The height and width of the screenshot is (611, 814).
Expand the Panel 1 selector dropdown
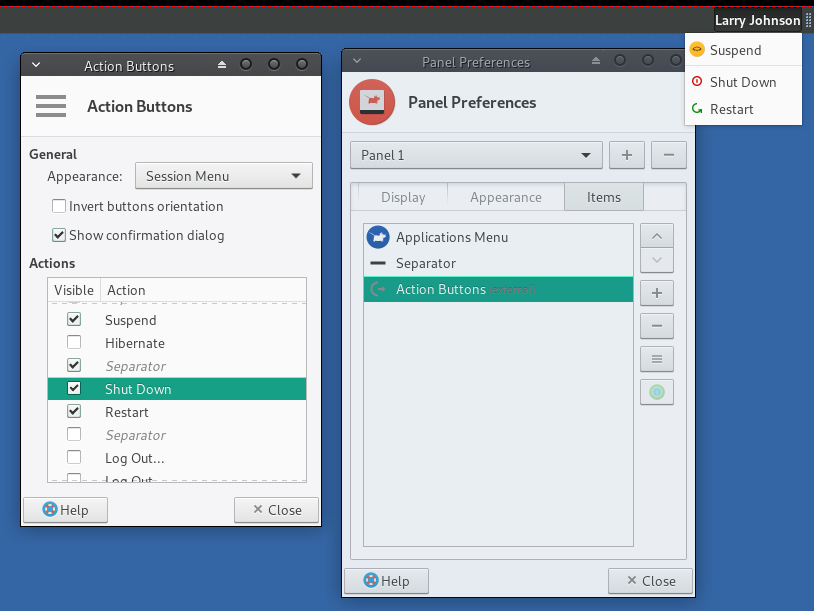coord(476,155)
